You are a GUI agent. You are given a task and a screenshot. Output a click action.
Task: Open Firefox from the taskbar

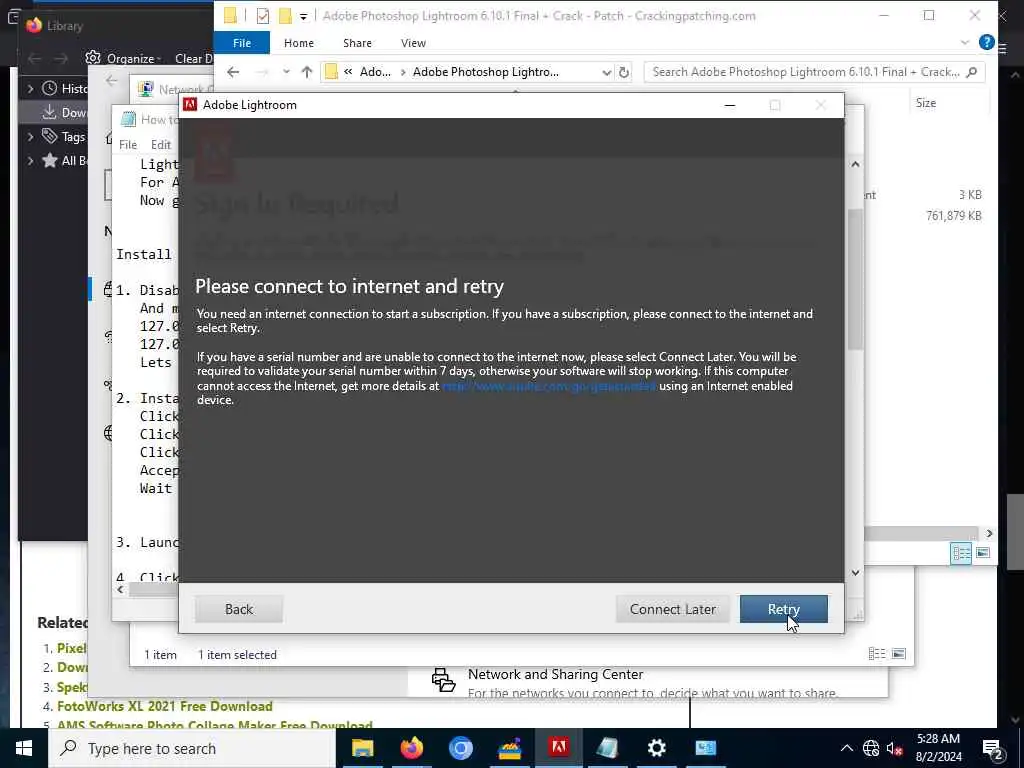[411, 748]
